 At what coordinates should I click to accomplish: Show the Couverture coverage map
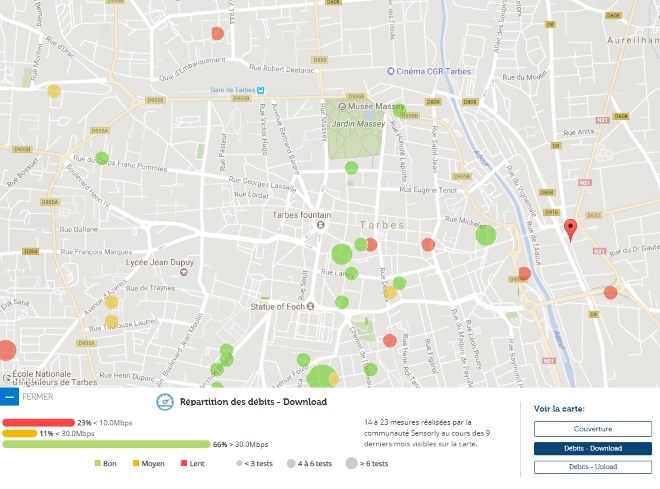[x=592, y=429]
